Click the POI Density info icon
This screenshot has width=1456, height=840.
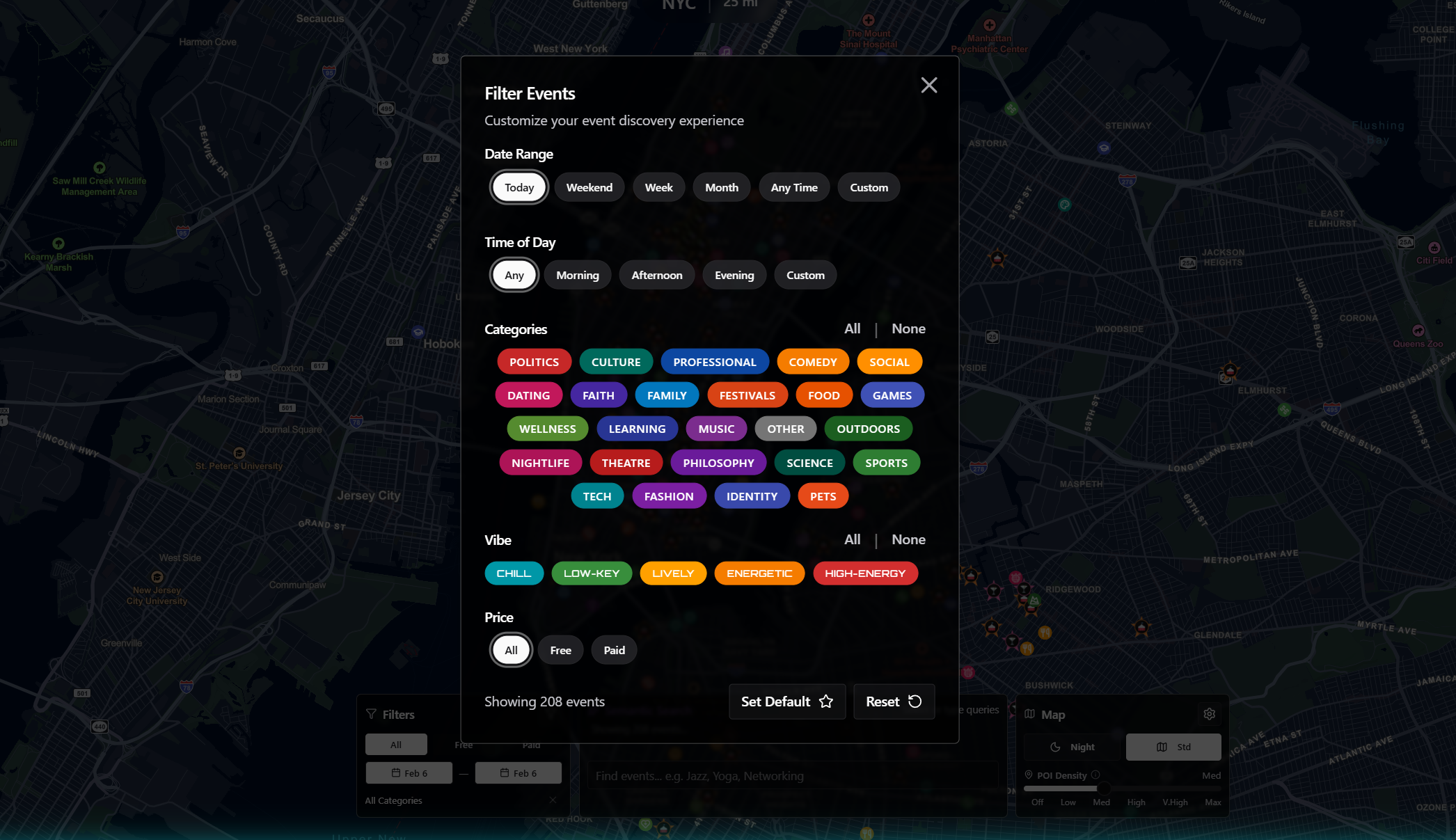coord(1096,775)
